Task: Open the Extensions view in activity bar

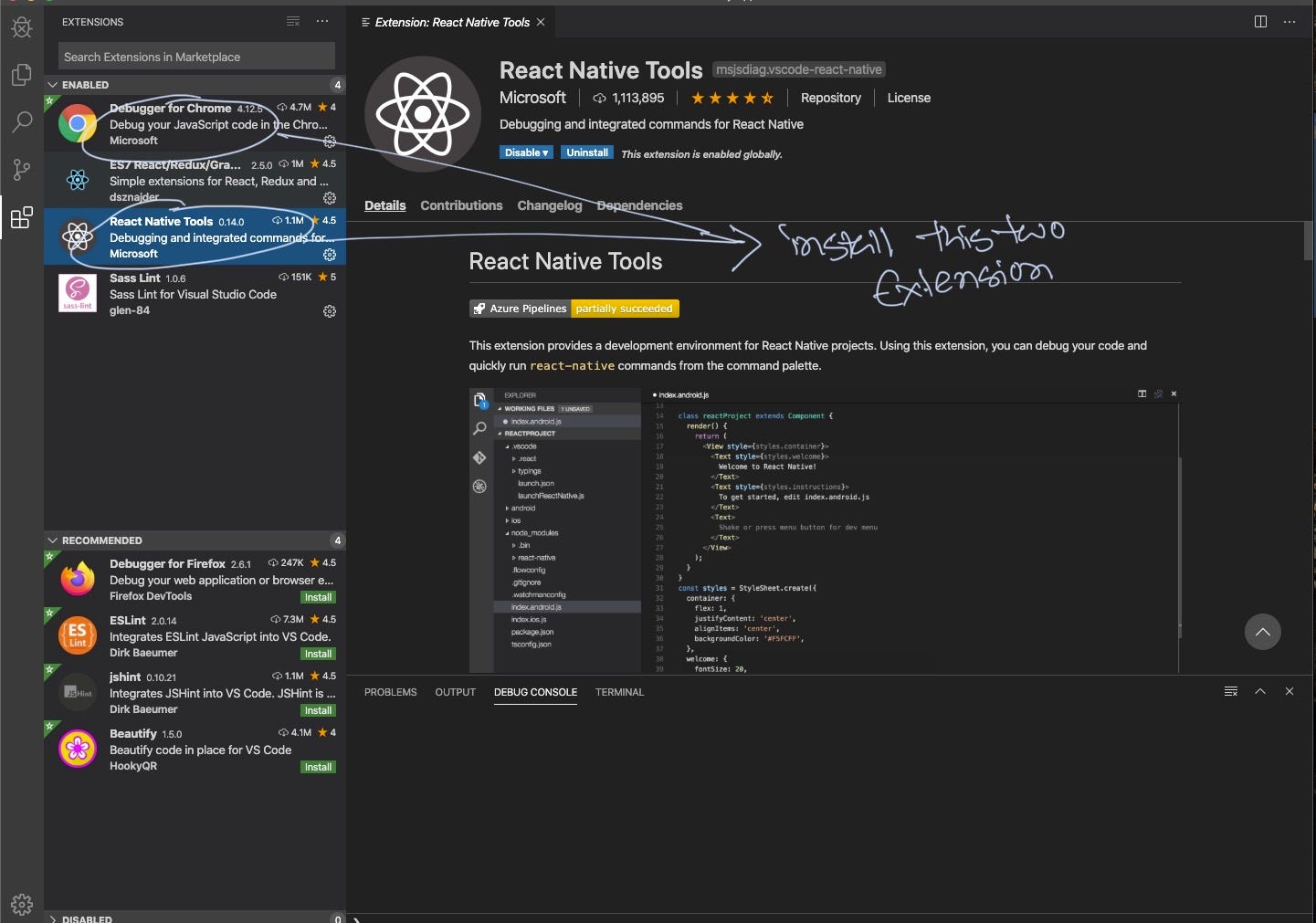Action: pos(22,217)
